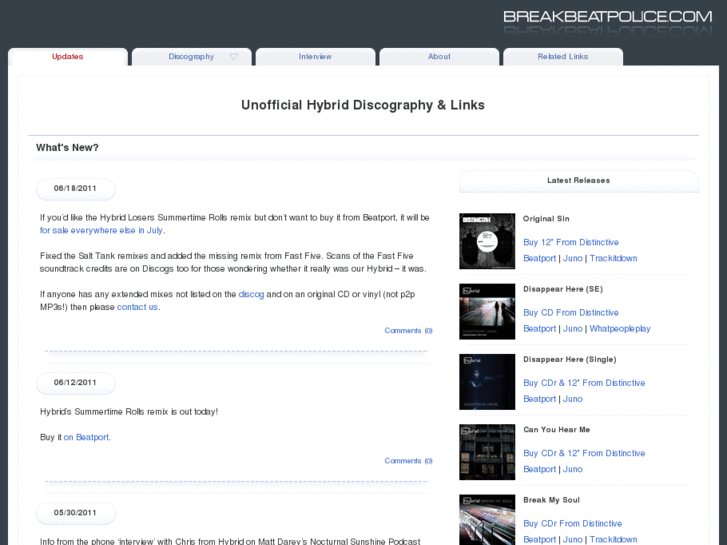
Task: Open Comments for the 06/18/2011 post
Action: tap(408, 331)
